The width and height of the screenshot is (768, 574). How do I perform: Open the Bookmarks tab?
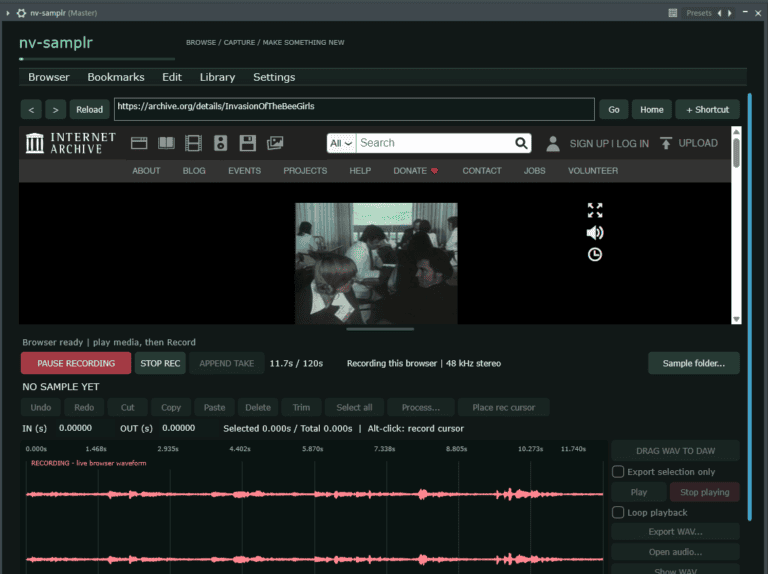coord(116,77)
